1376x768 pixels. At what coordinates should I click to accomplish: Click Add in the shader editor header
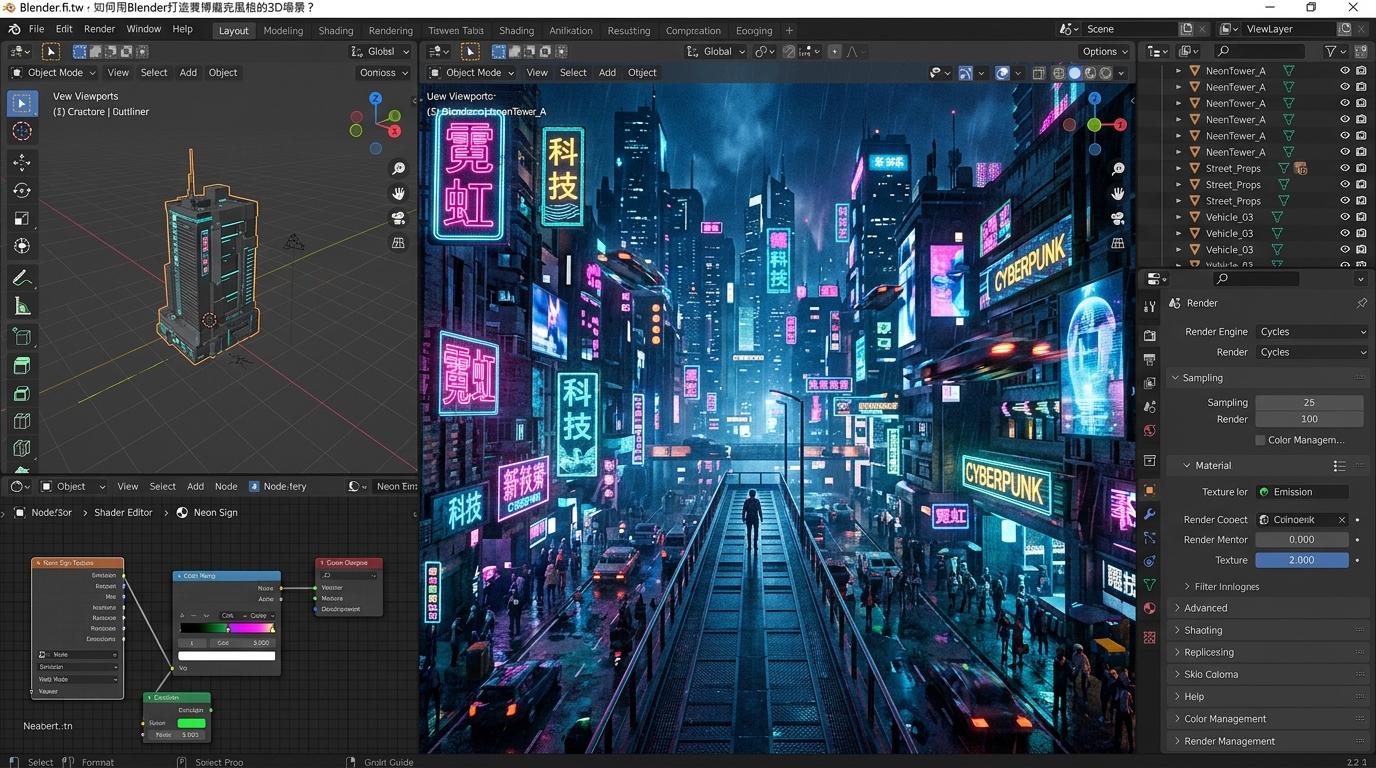195,487
